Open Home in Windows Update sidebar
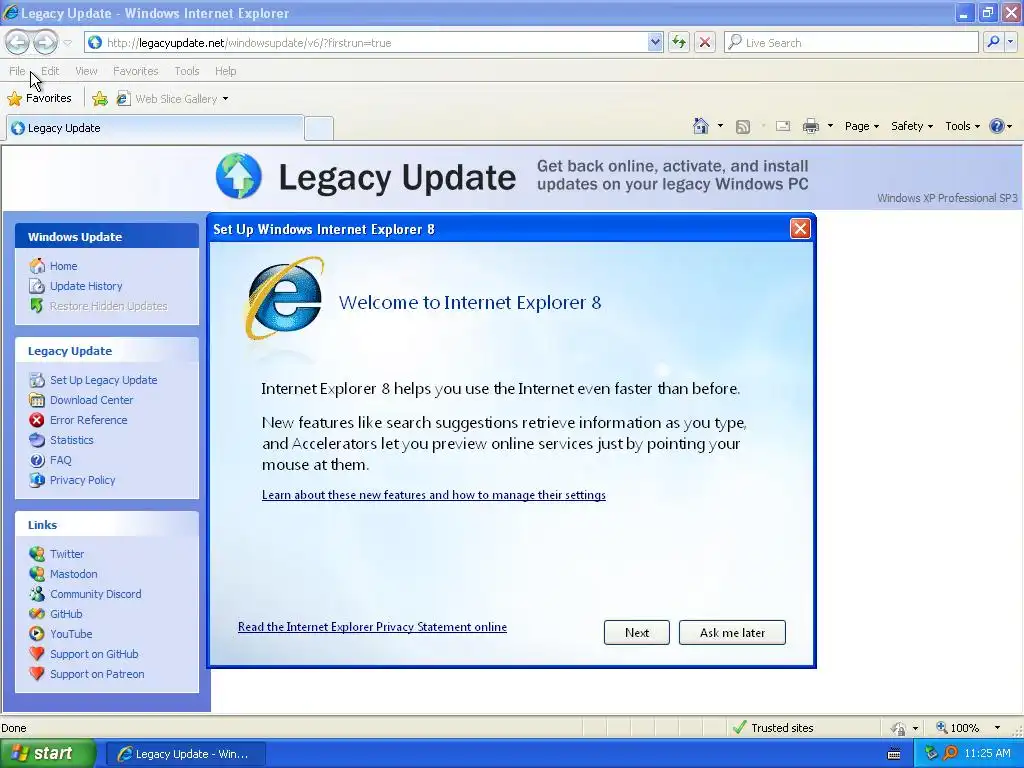The height and width of the screenshot is (768, 1024). point(63,266)
